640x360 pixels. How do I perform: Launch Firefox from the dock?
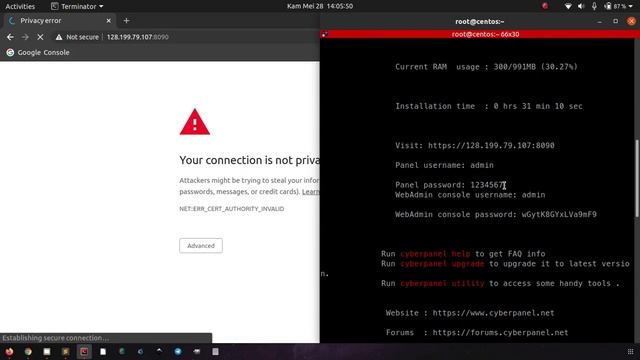(x=9, y=351)
